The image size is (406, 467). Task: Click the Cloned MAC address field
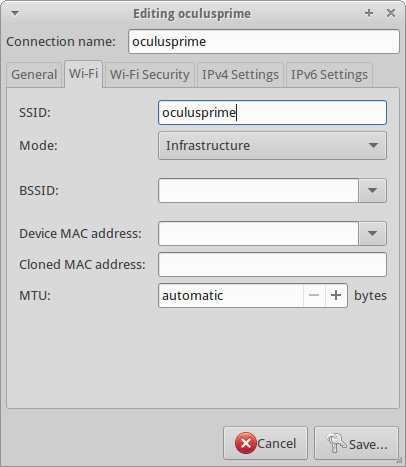pos(272,265)
